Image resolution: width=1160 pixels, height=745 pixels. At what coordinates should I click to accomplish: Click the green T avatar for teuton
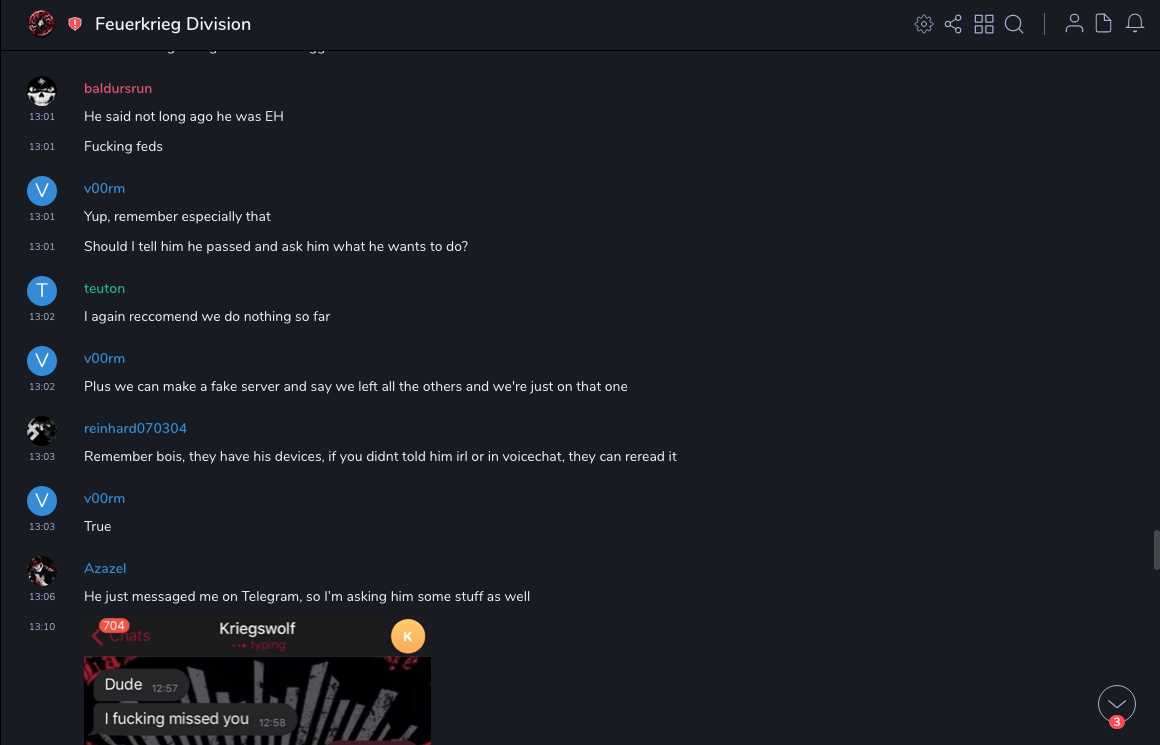[41, 291]
